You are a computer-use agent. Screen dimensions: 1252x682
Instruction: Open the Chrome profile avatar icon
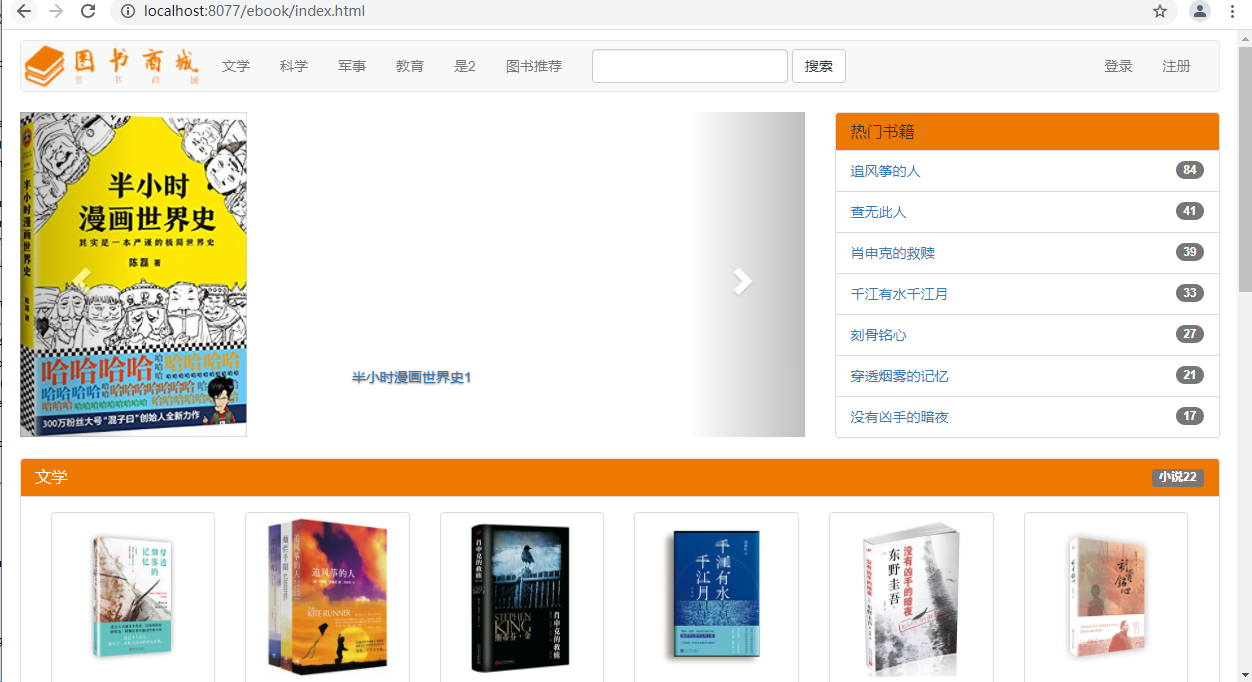1200,12
